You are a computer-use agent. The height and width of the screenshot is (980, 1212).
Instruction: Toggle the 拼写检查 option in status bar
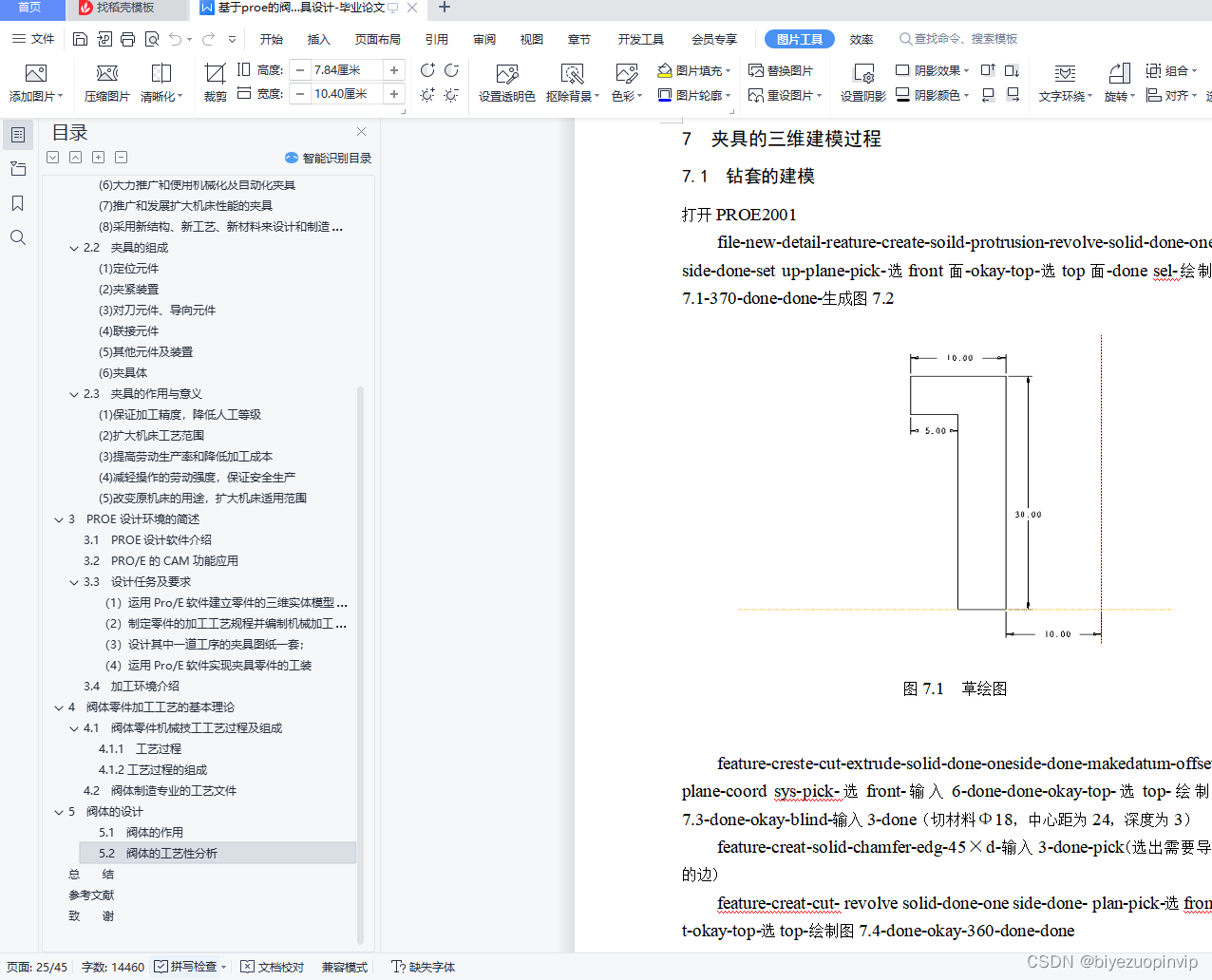coord(189,967)
